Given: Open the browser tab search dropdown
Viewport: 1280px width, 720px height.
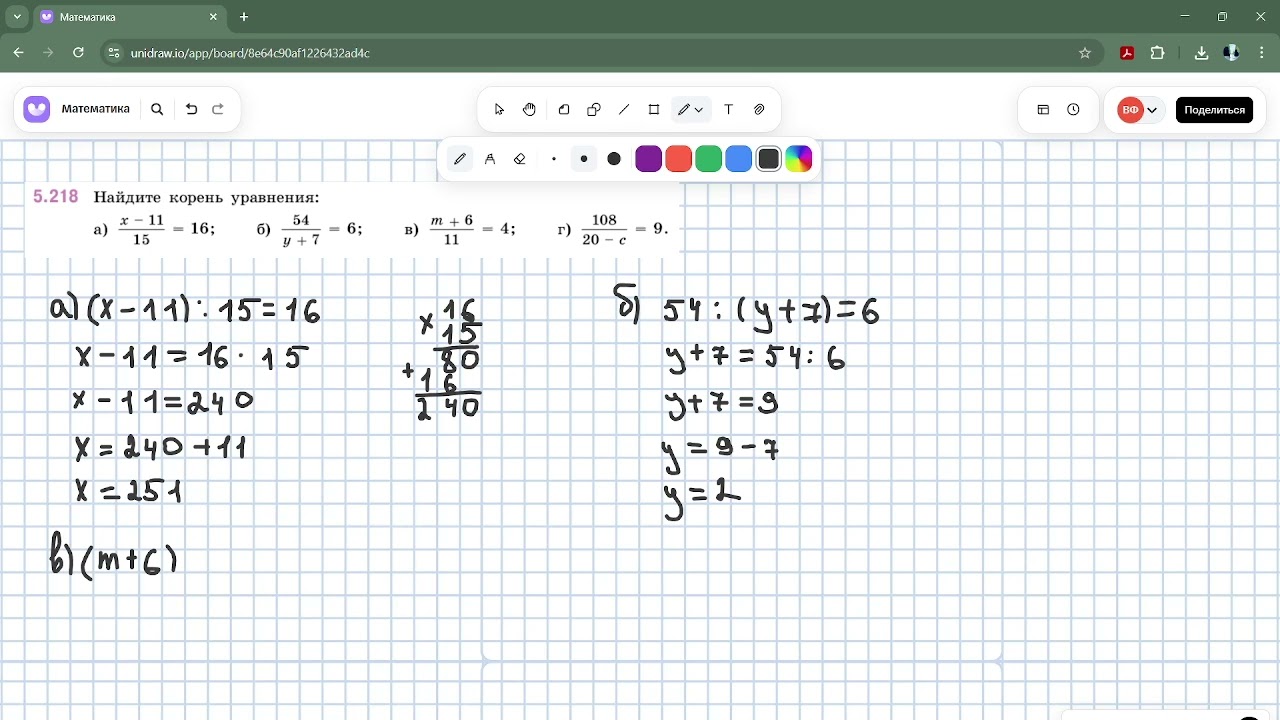Looking at the screenshot, I should click(17, 17).
